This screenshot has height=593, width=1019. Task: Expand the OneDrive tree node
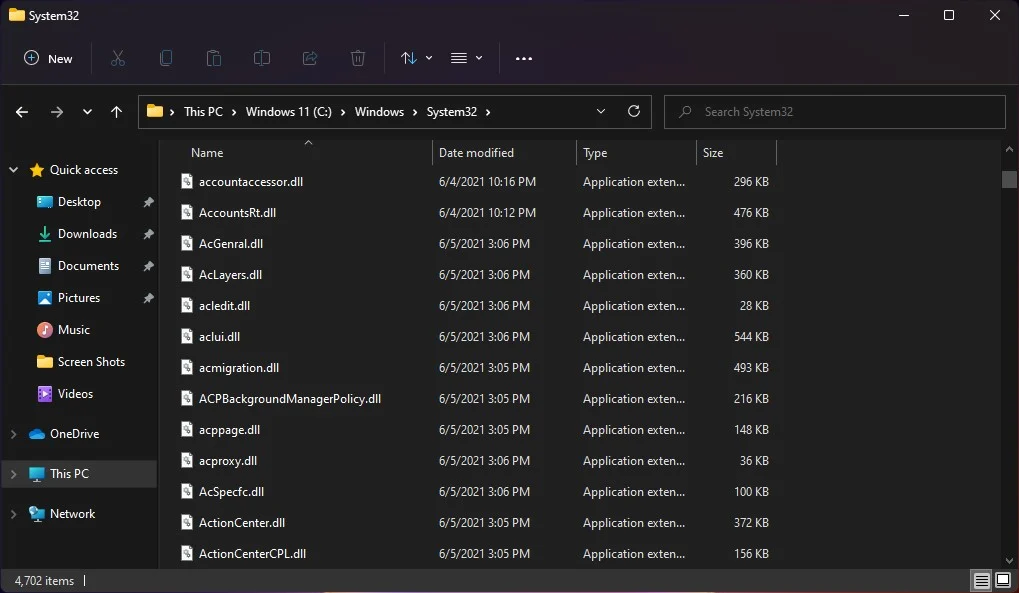pos(14,434)
